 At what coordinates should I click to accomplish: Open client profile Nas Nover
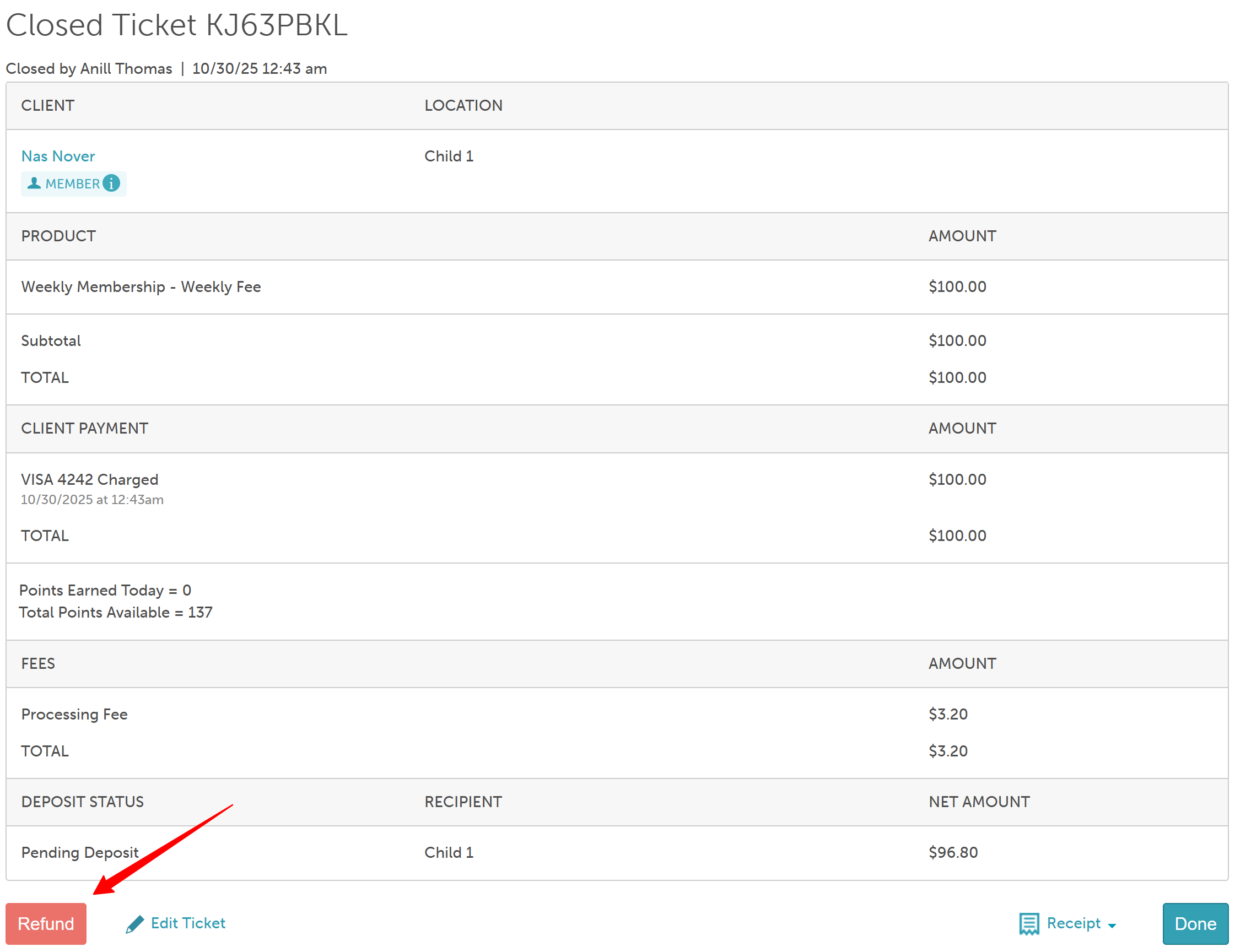coord(58,156)
